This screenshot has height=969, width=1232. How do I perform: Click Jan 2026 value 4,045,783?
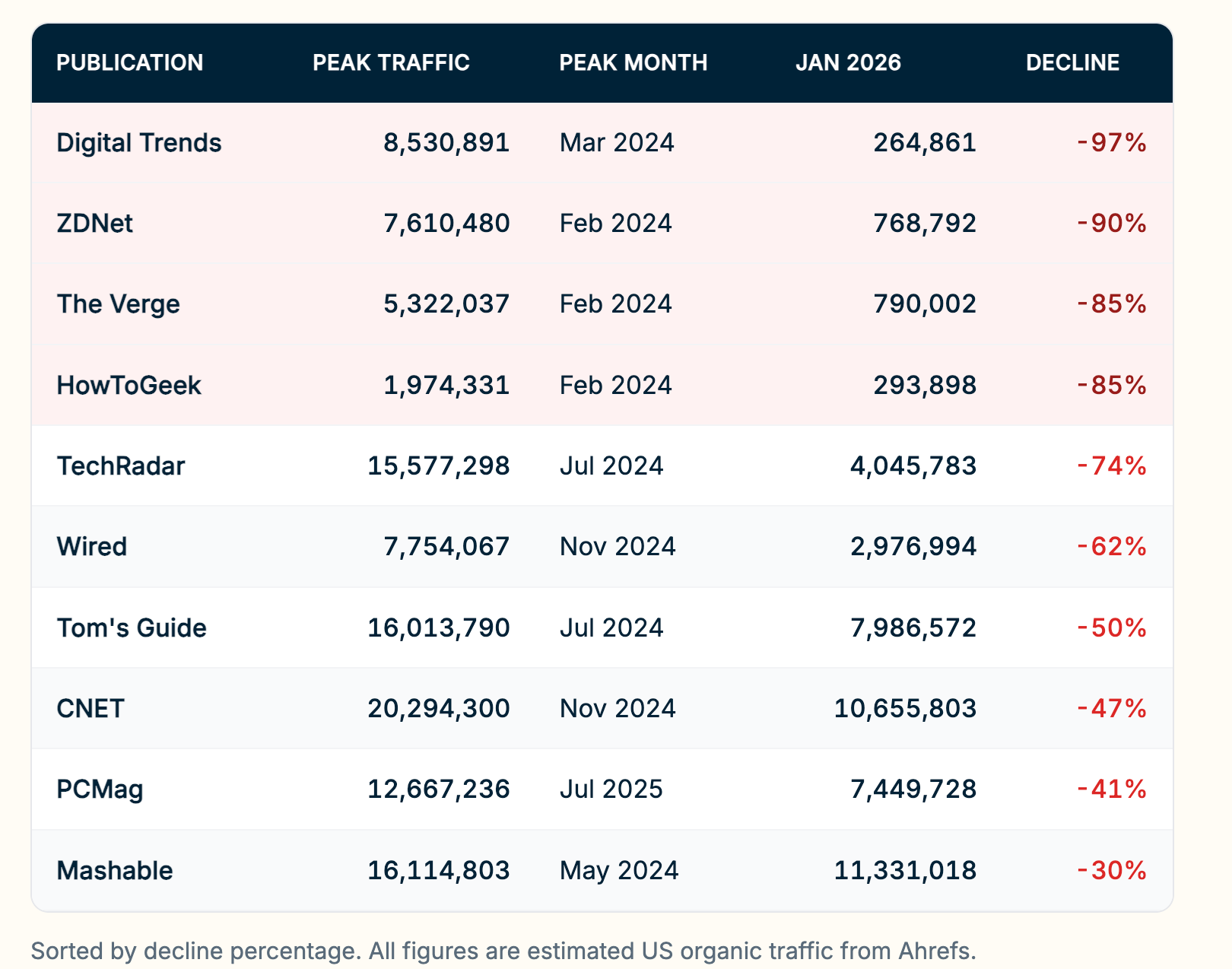[913, 466]
